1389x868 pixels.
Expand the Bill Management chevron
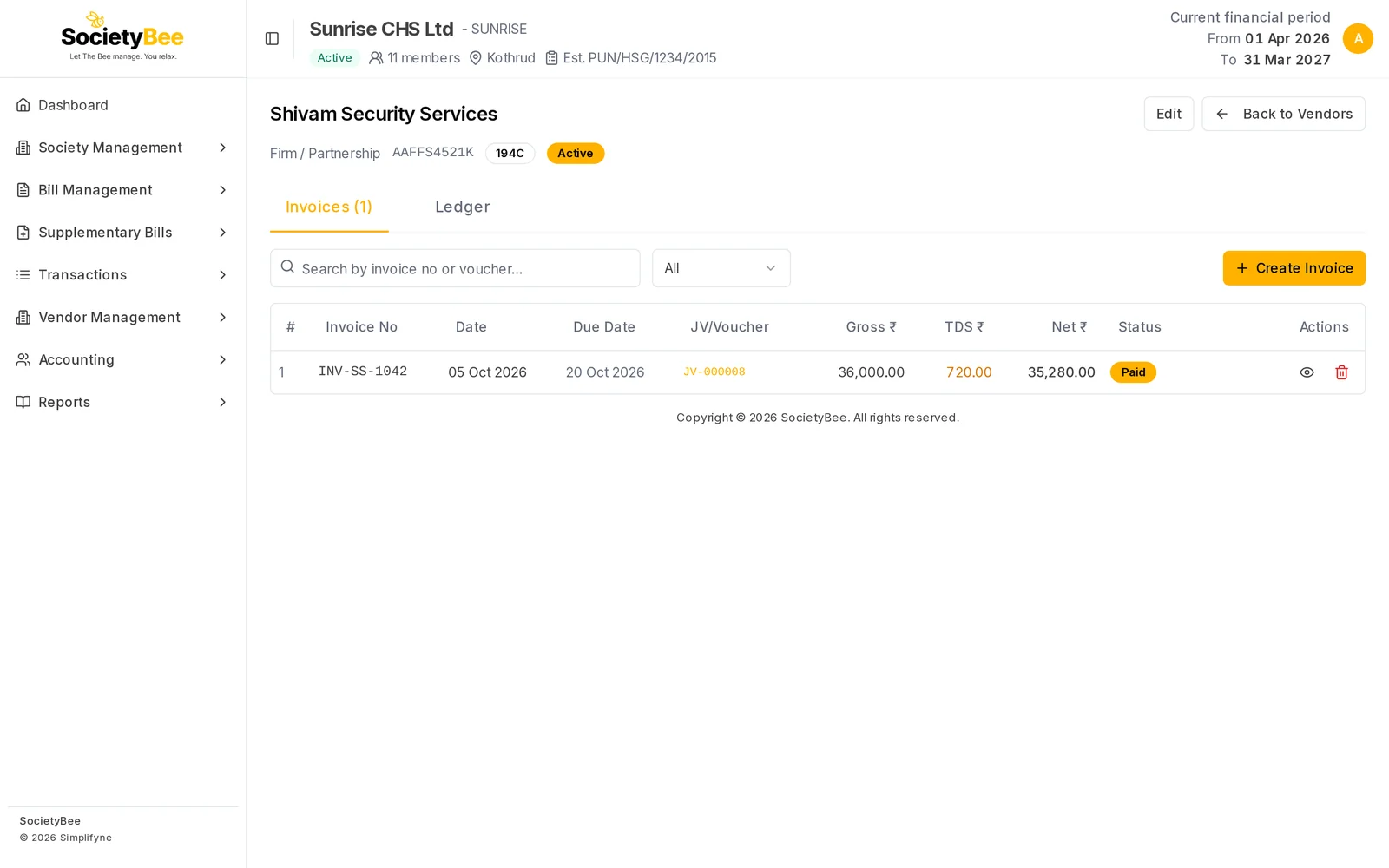[223, 190]
